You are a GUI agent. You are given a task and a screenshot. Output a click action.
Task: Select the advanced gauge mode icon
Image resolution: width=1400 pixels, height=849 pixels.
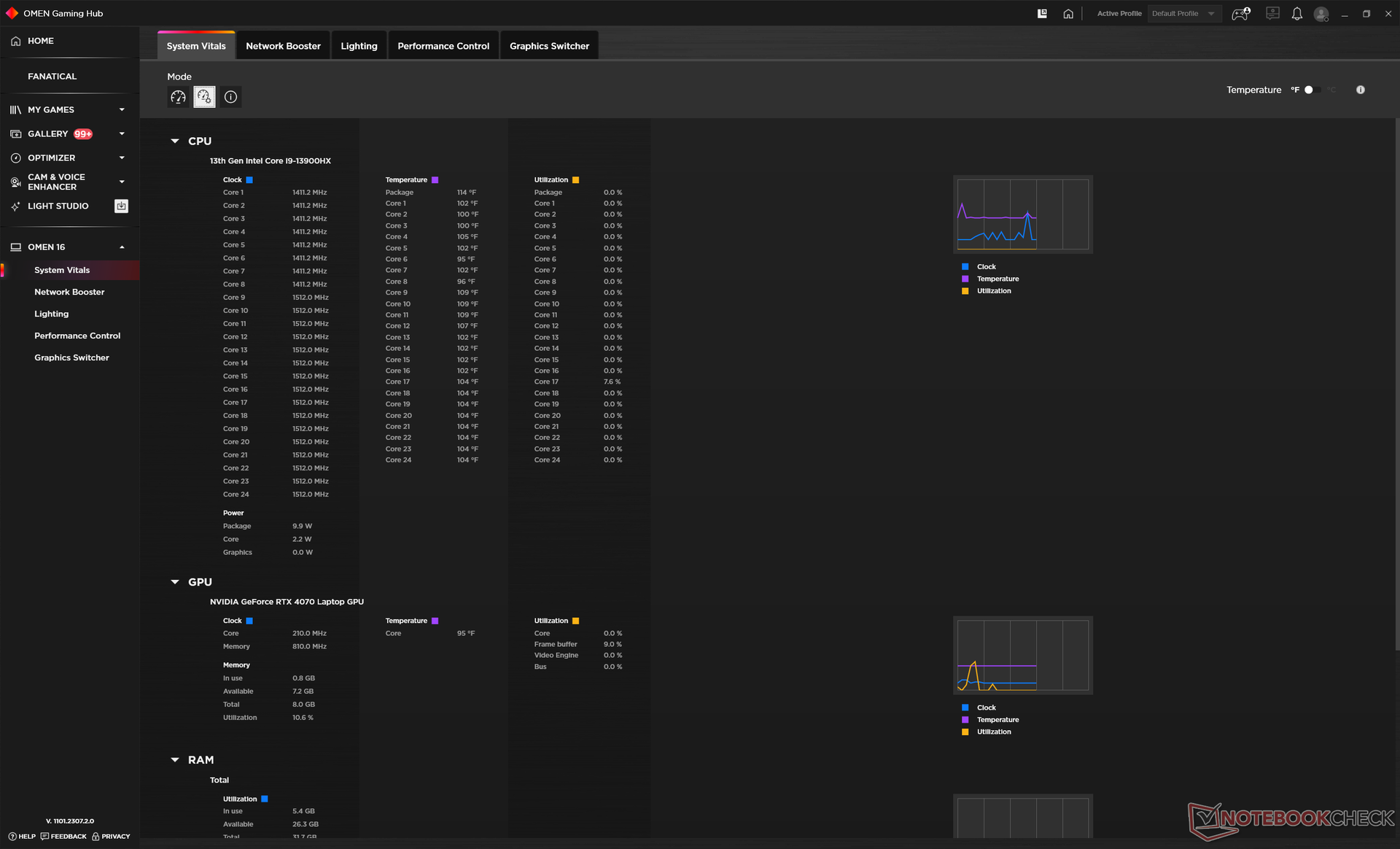(204, 97)
